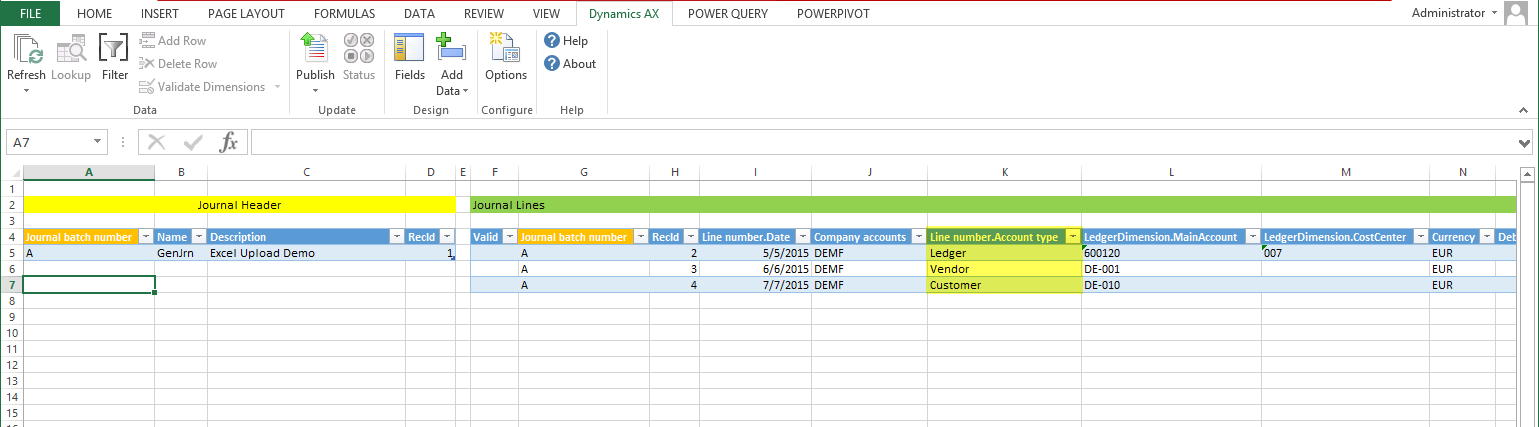Open the Options configure icon
Screen dimensions: 1539x427
505,50
